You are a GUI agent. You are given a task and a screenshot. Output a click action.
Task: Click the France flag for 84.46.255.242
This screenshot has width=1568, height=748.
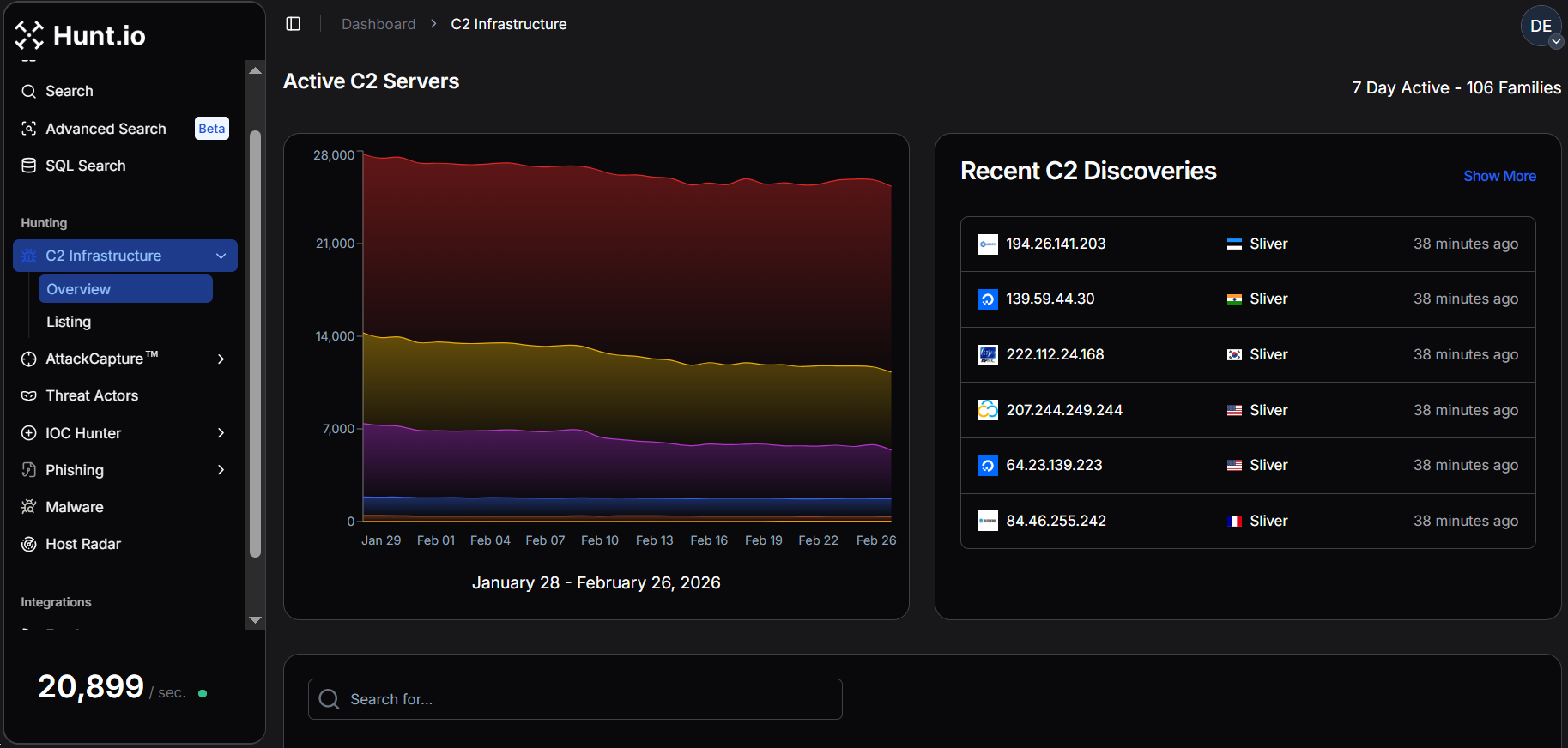coord(1234,522)
